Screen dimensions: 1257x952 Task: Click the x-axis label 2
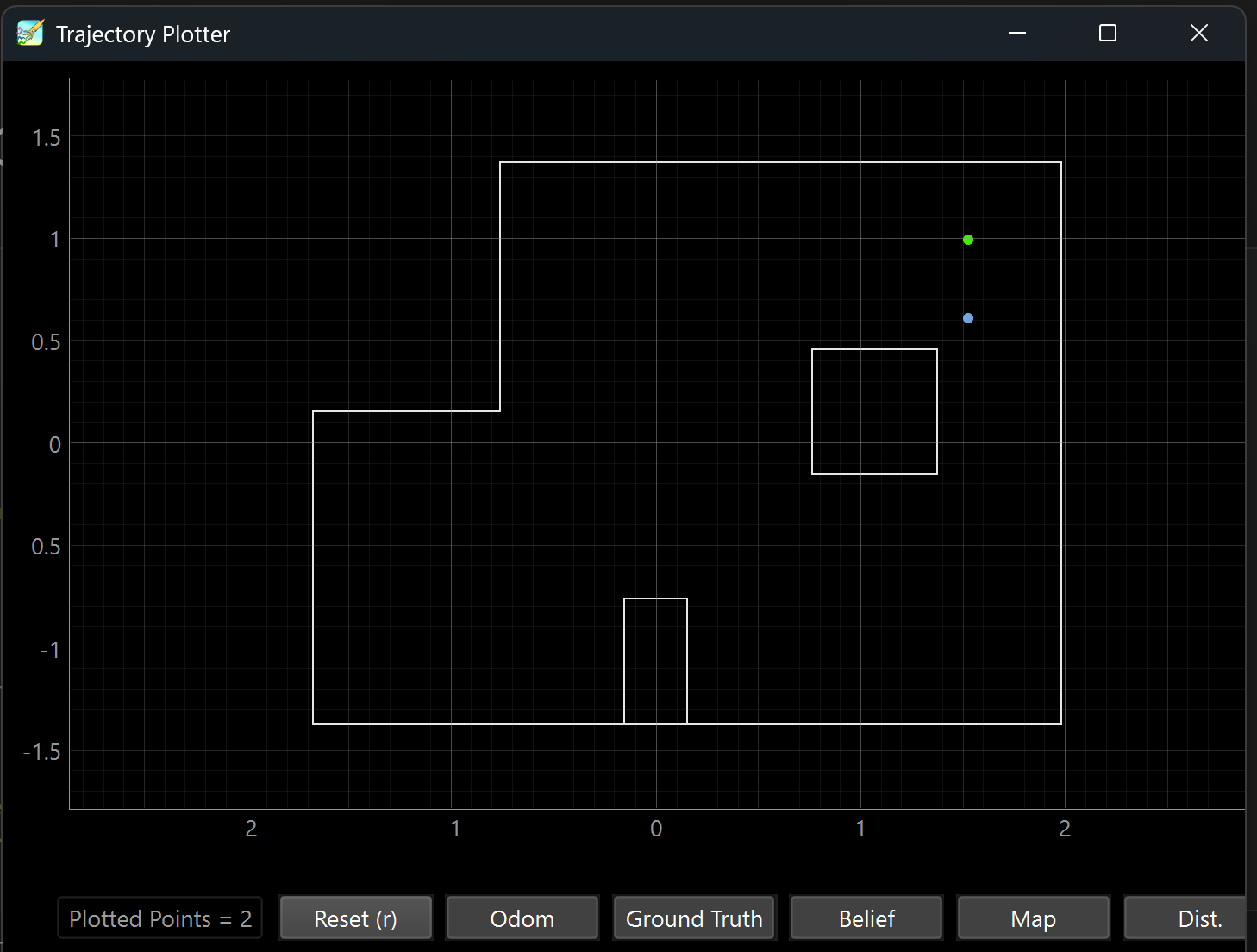(x=1065, y=829)
